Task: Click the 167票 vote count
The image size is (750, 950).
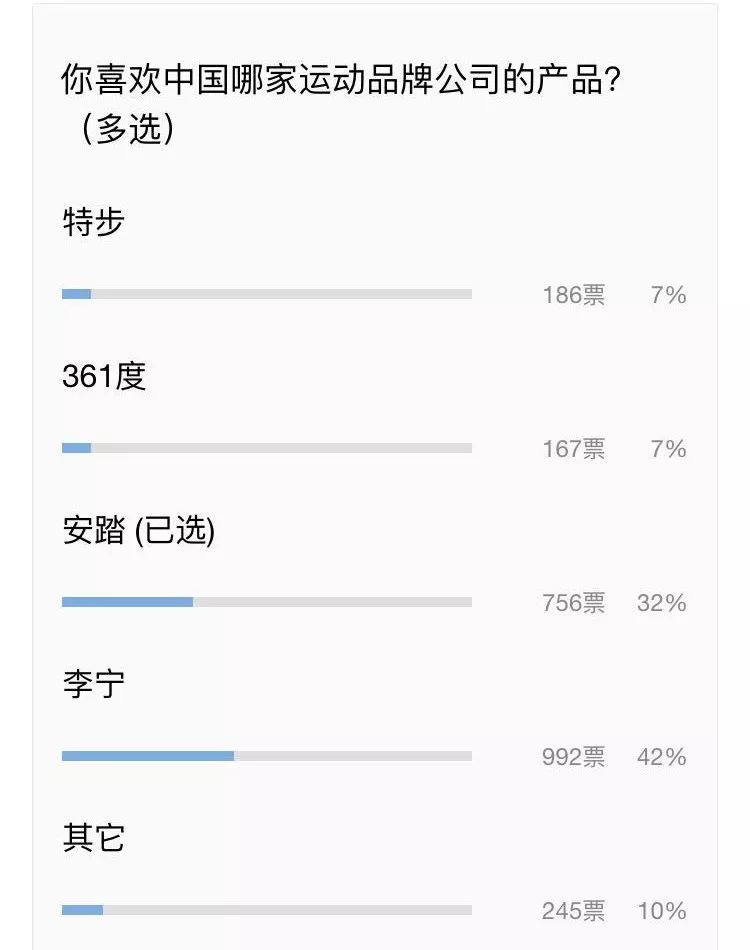Action: tap(573, 449)
